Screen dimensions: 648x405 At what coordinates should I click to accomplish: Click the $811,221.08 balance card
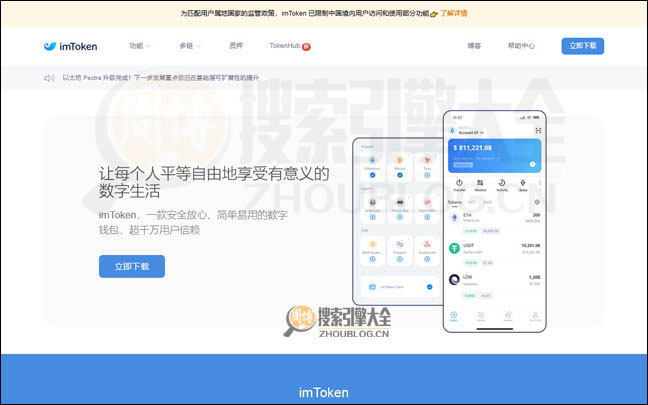pyautogui.click(x=495, y=155)
